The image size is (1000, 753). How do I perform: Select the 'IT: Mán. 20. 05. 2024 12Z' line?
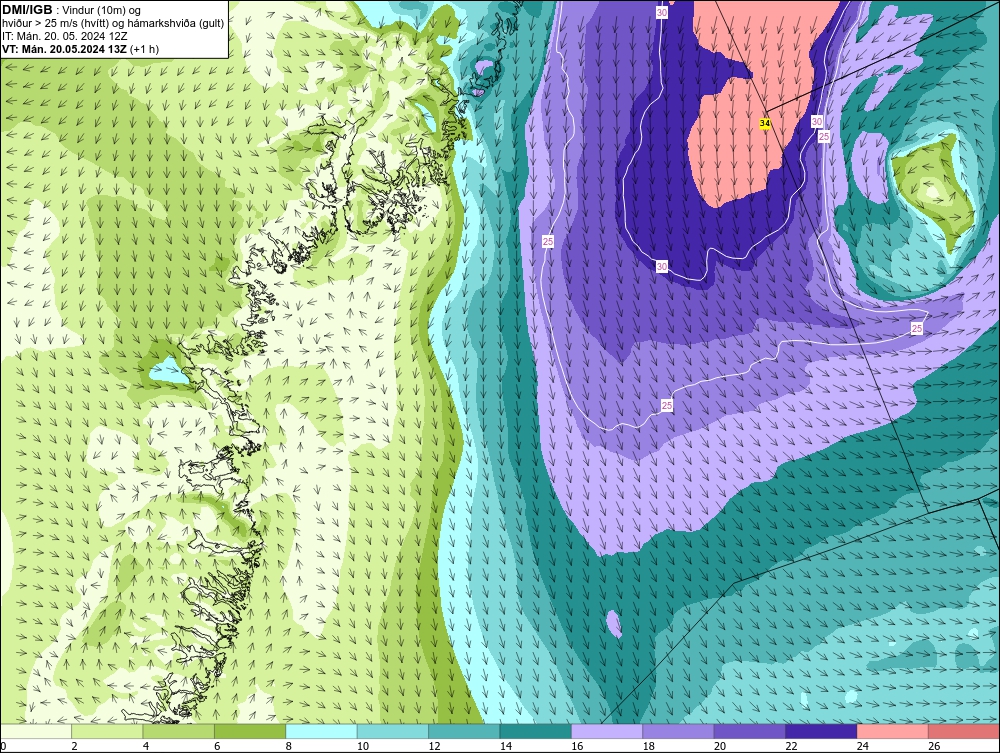coord(64,36)
